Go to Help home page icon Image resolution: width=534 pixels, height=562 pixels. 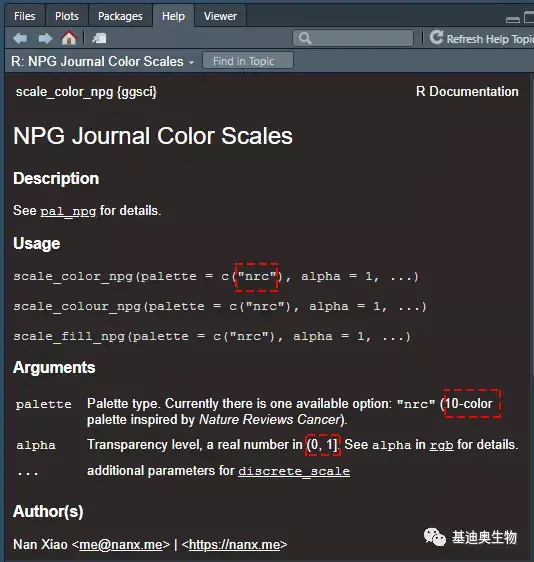point(69,38)
